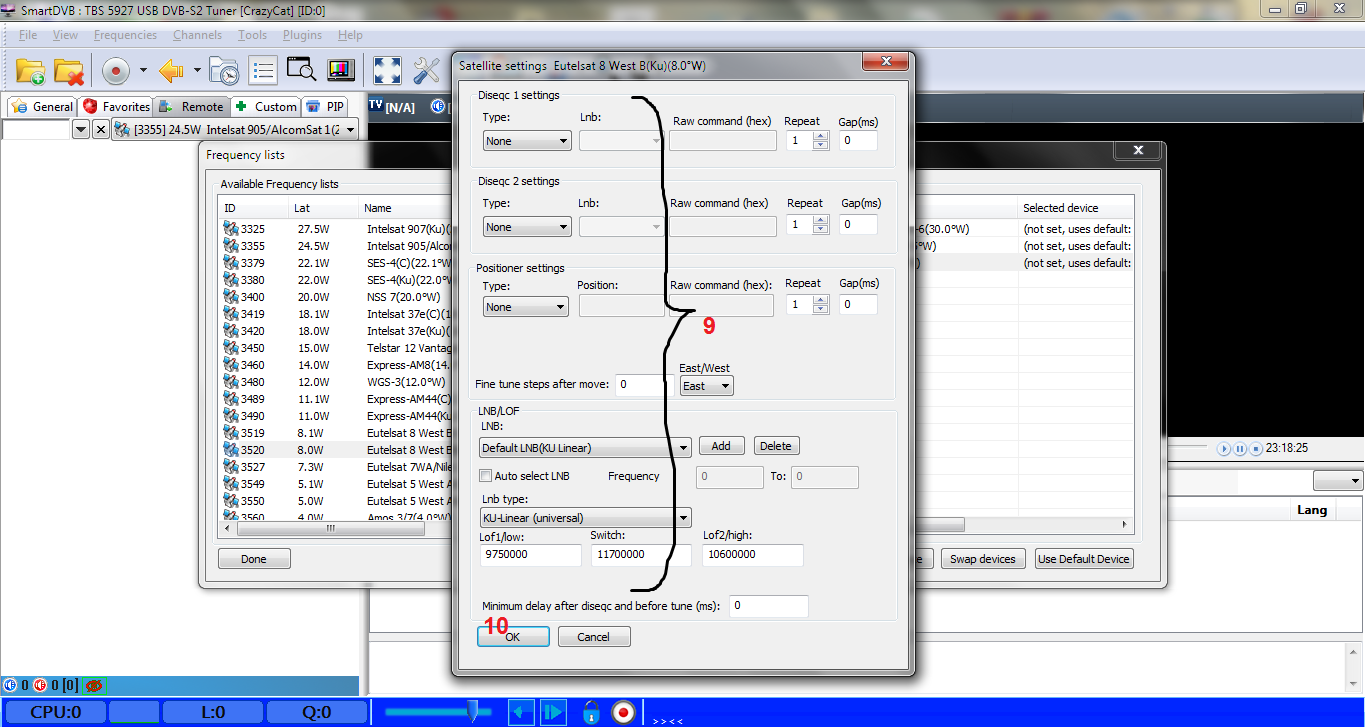Click the Switch field showing 11700000
The width and height of the screenshot is (1365, 727).
(641, 554)
